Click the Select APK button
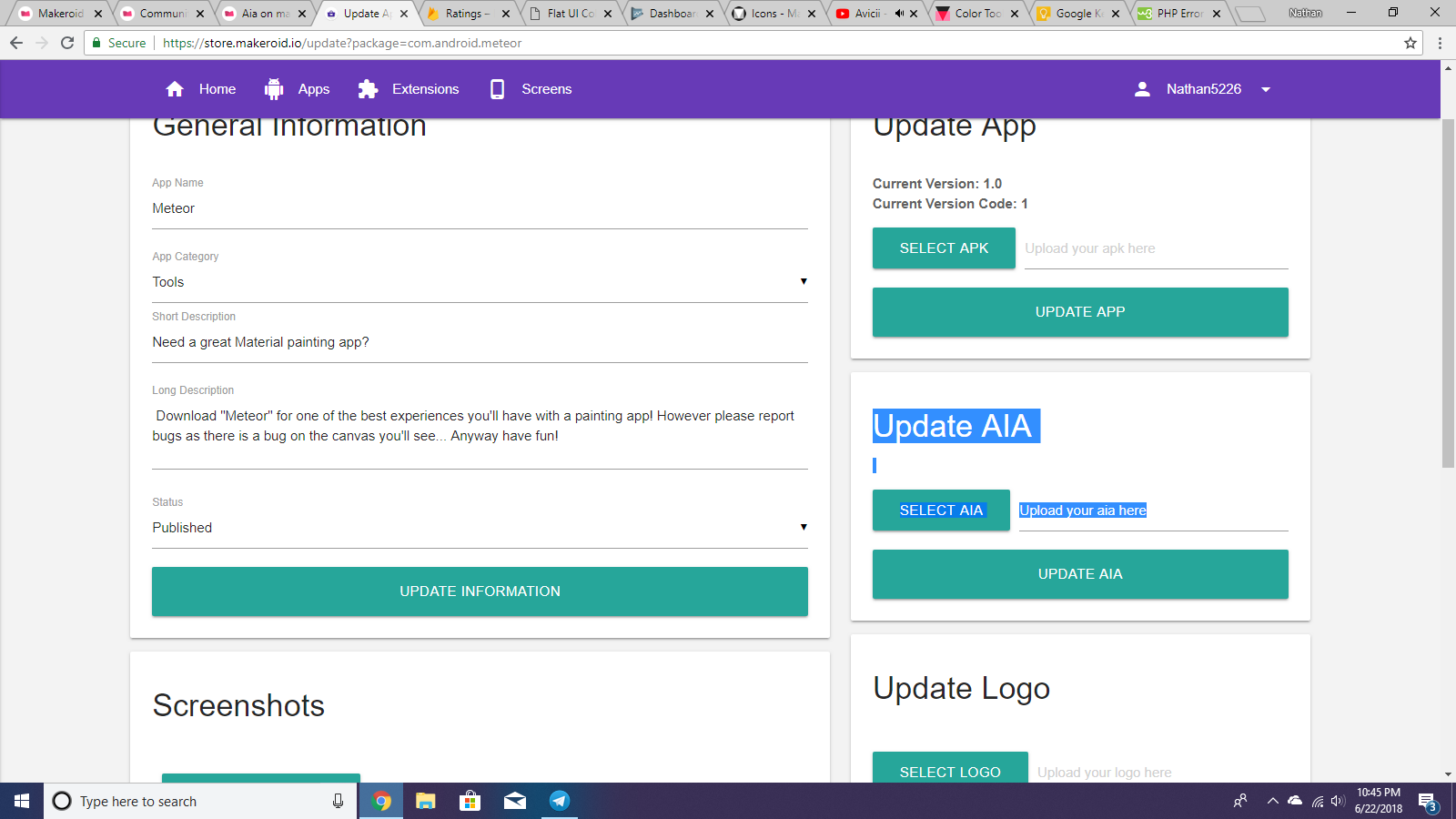The width and height of the screenshot is (1456, 819). 944,248
